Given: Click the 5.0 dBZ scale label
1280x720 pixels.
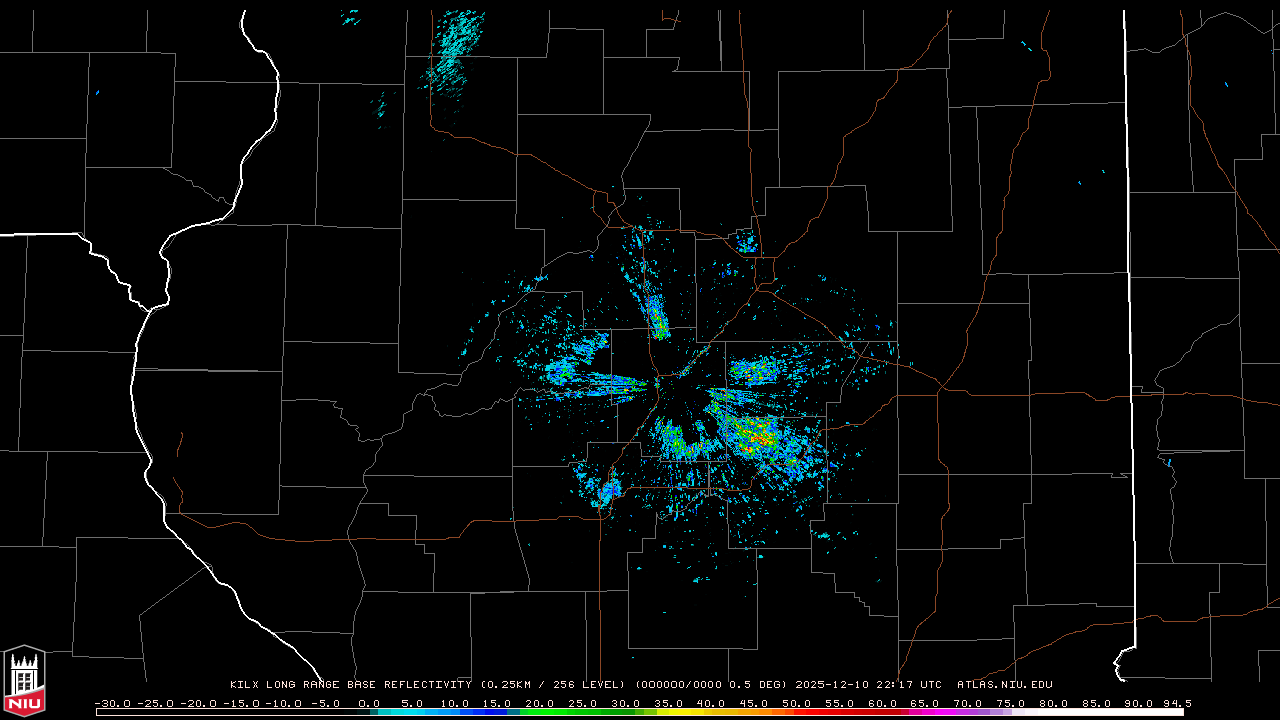Looking at the screenshot, I should click(412, 703).
